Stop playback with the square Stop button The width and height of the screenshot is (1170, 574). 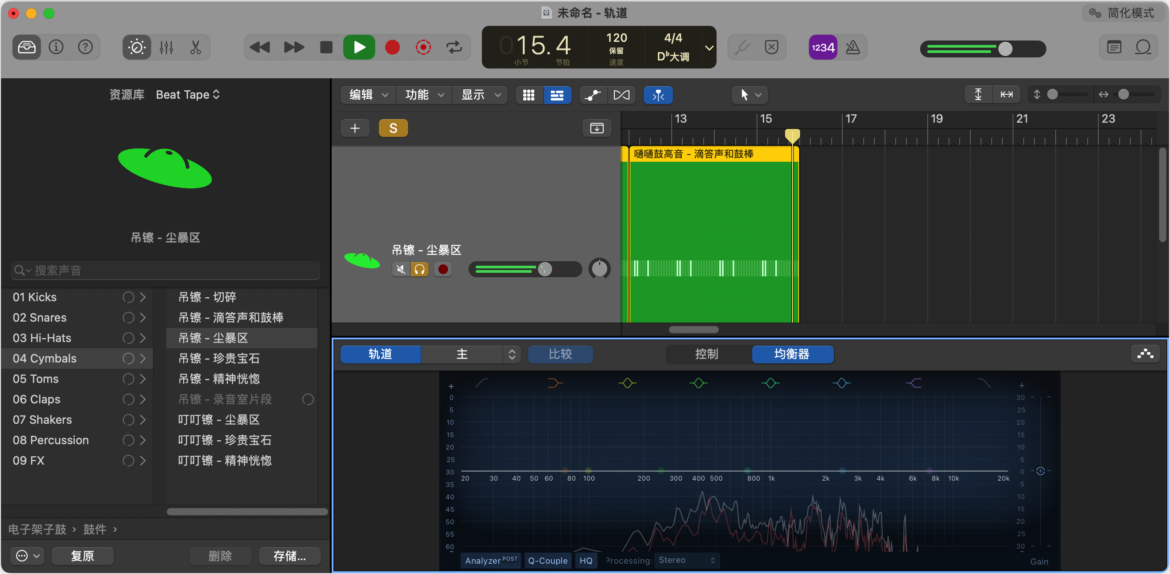point(326,47)
